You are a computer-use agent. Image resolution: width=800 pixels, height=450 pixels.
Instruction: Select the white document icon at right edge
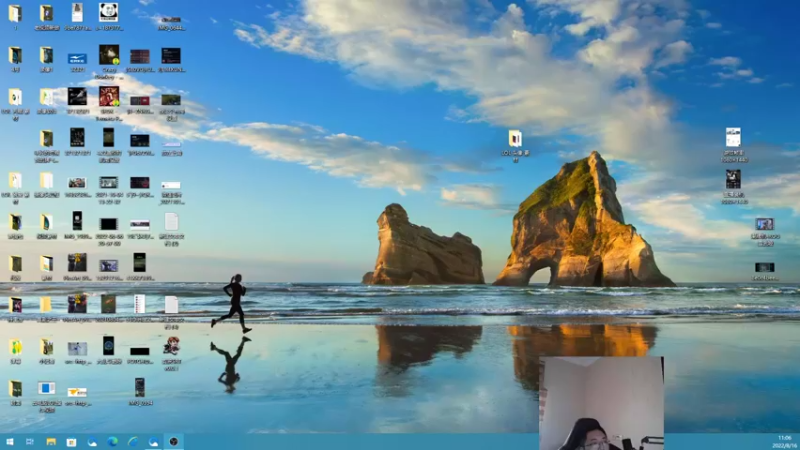[733, 137]
